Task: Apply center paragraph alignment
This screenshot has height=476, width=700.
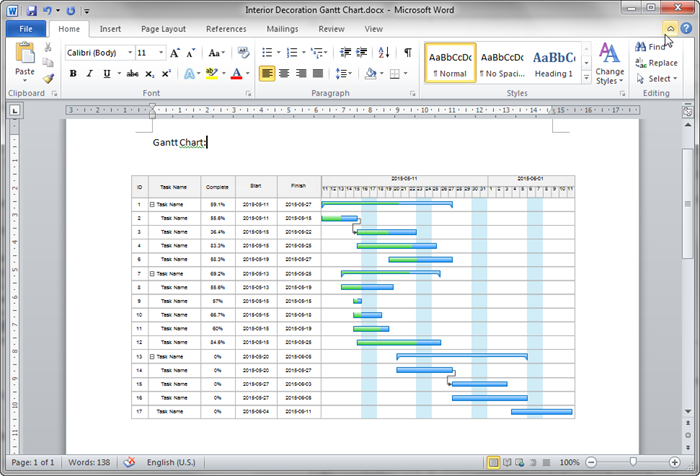Action: pos(284,74)
